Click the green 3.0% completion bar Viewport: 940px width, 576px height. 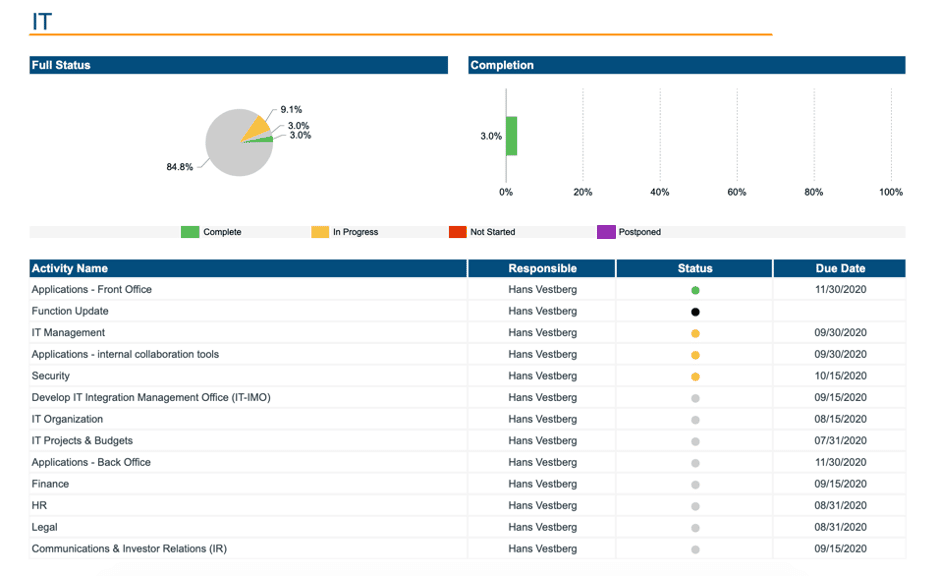point(511,136)
